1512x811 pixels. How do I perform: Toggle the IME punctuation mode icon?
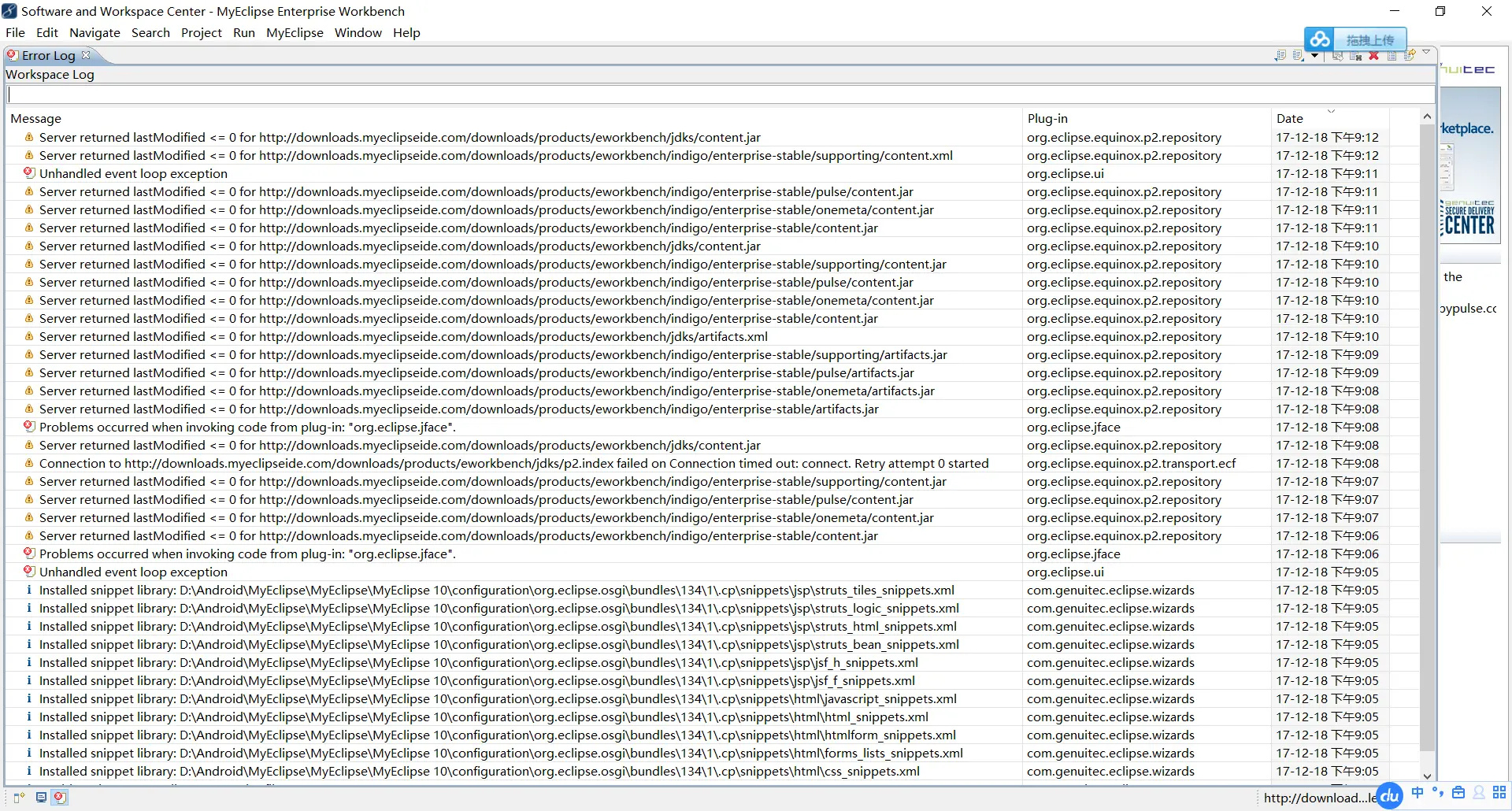click(x=1438, y=792)
